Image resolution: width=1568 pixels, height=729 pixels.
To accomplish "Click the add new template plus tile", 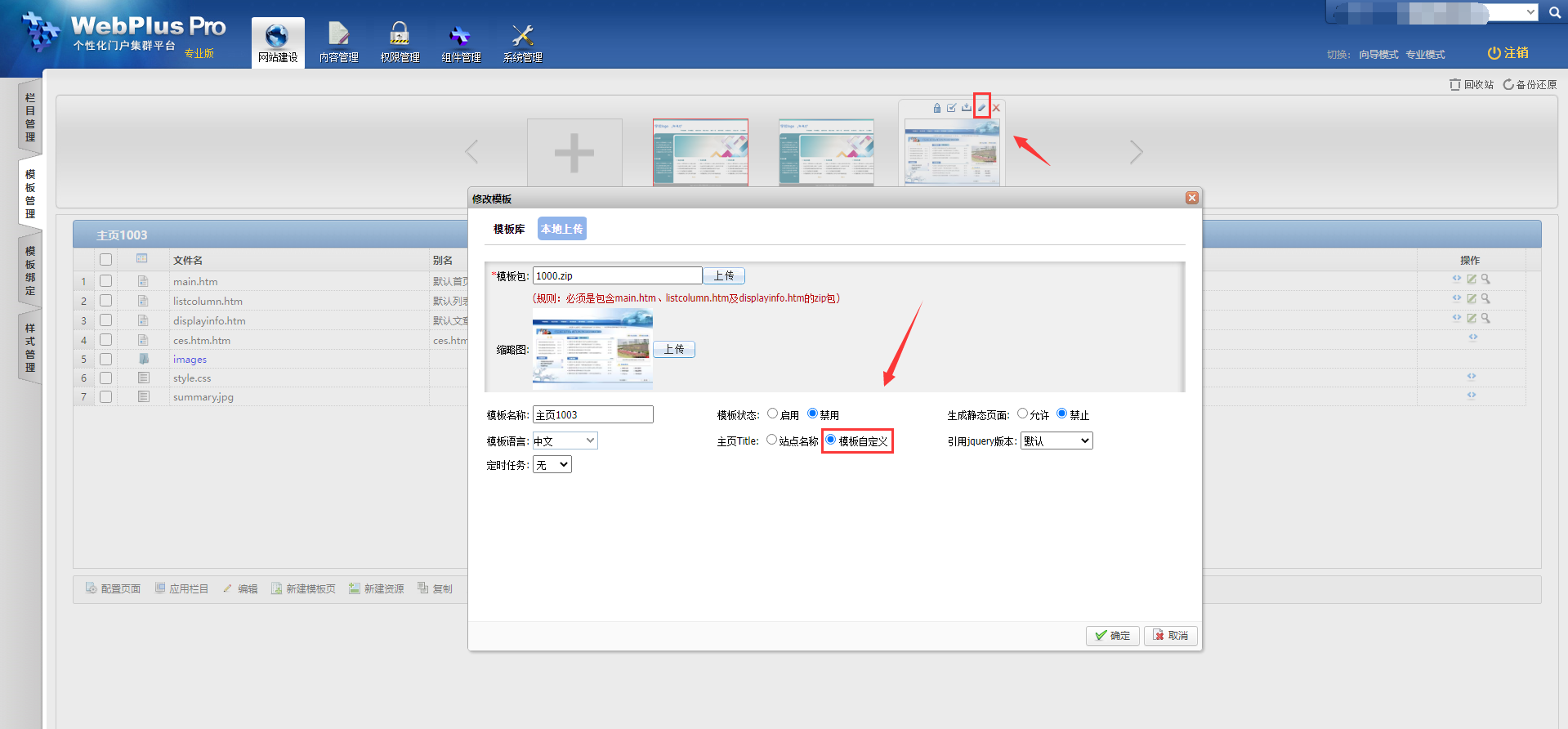I will point(574,153).
